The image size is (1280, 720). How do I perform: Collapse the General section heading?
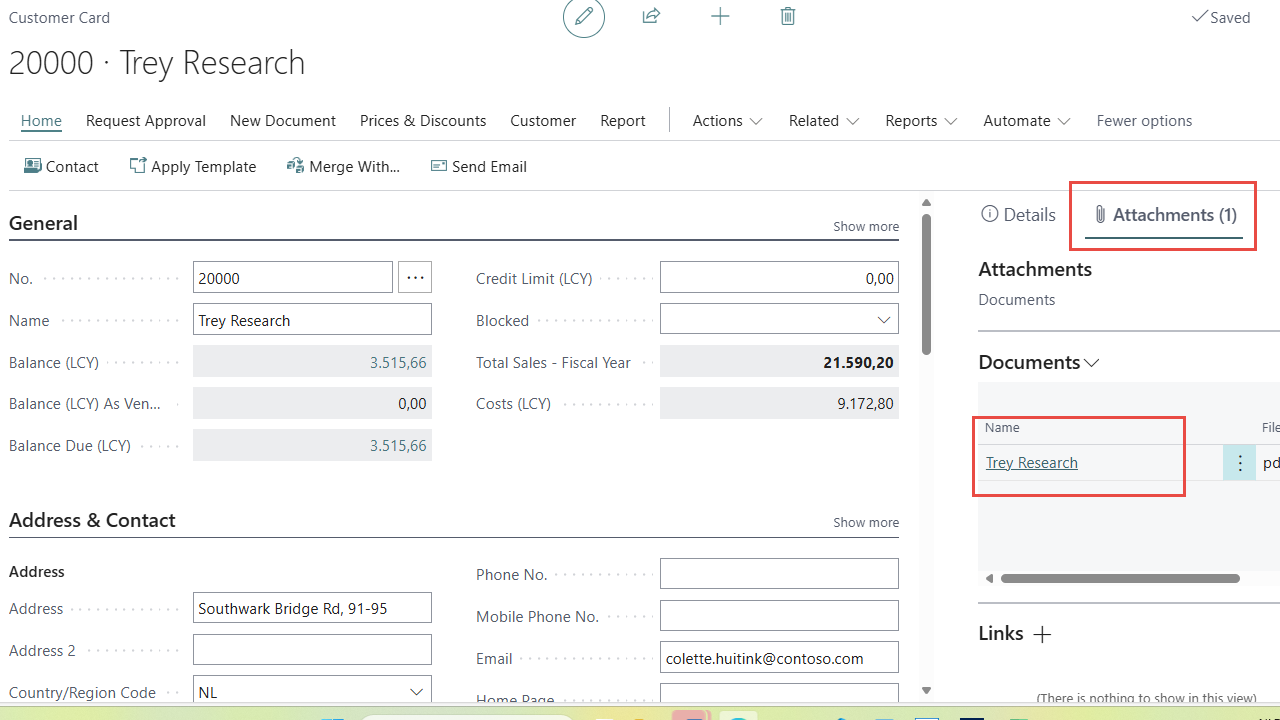pos(43,223)
